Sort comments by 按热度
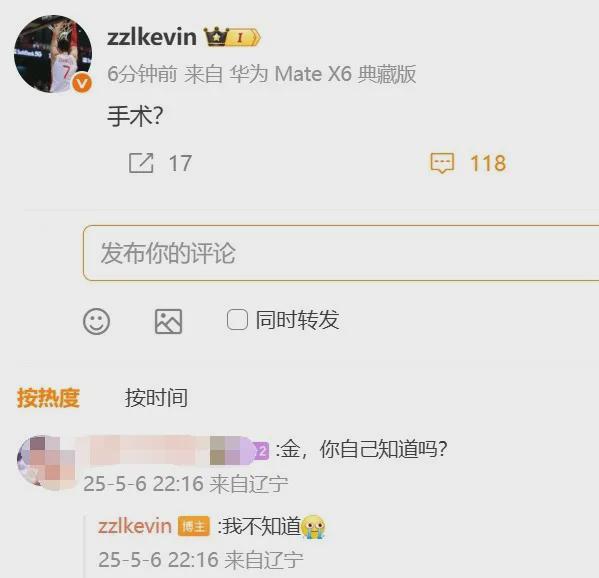This screenshot has height=578, width=599. (48, 398)
